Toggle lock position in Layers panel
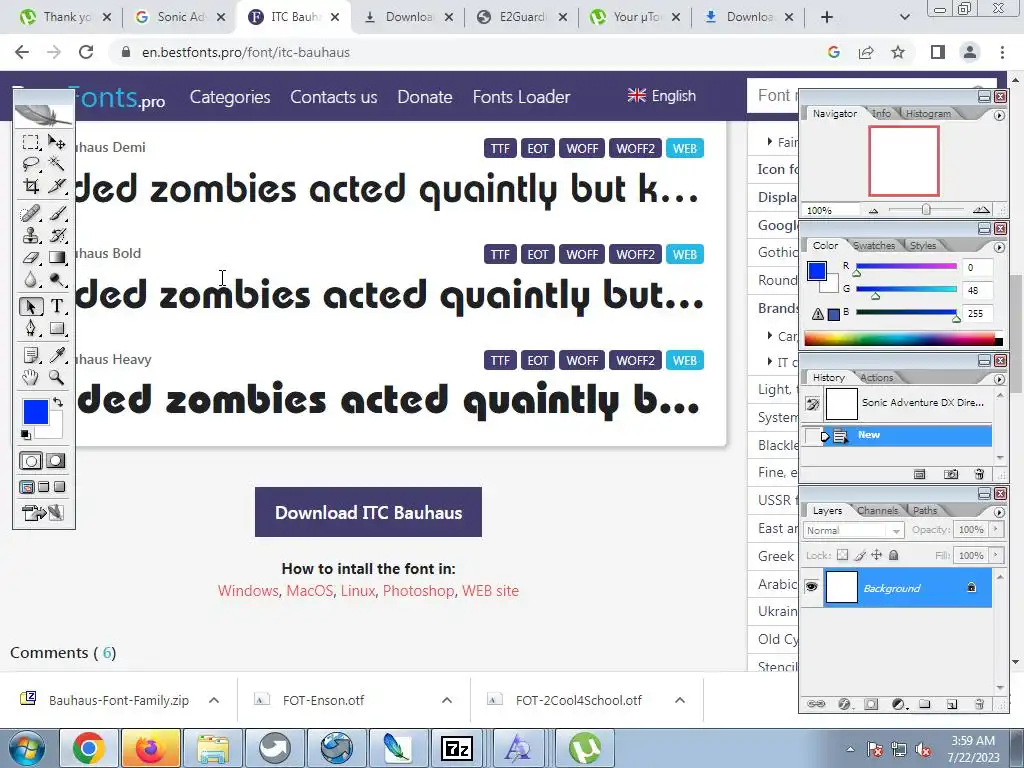The image size is (1024, 768). click(876, 555)
